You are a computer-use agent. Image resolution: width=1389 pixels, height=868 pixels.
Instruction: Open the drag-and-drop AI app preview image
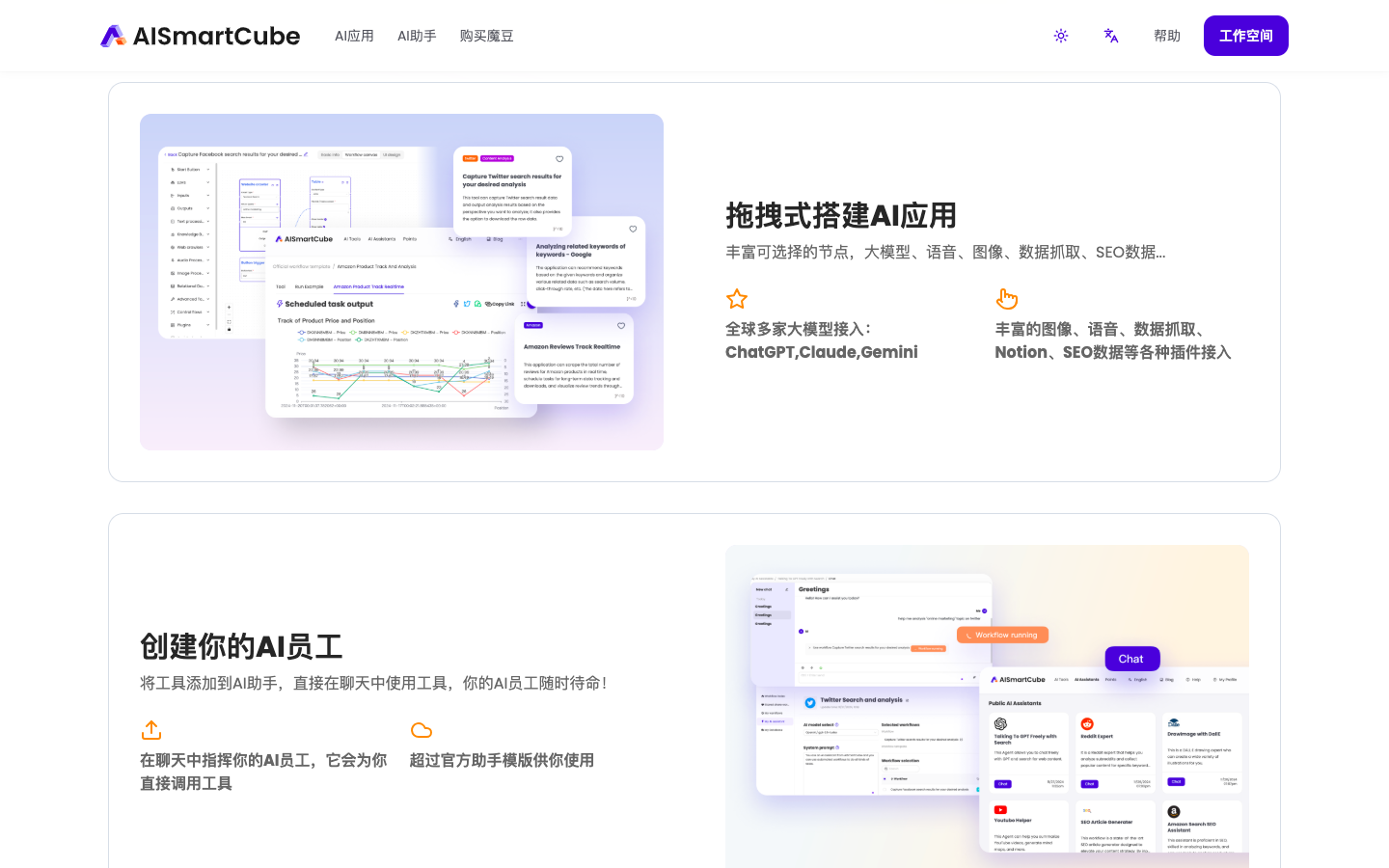coord(401,282)
